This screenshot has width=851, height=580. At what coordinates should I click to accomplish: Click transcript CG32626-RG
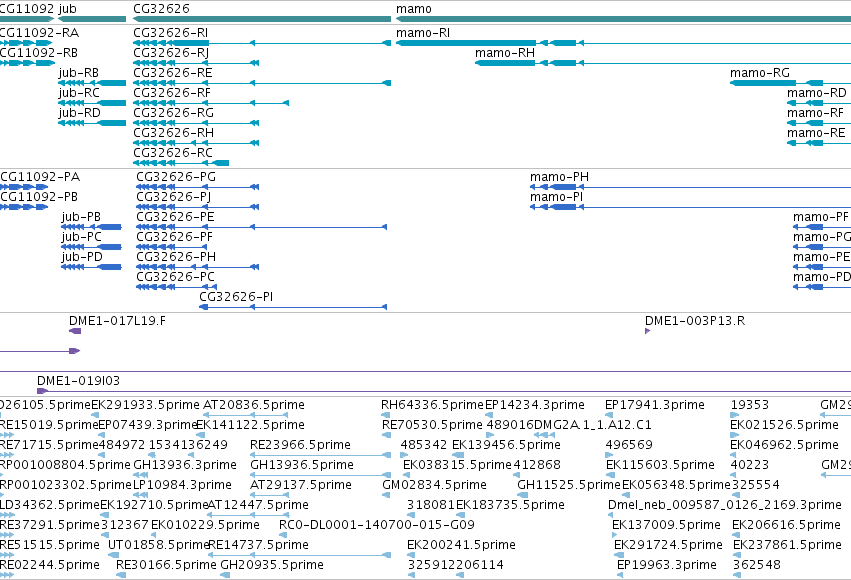174,113
